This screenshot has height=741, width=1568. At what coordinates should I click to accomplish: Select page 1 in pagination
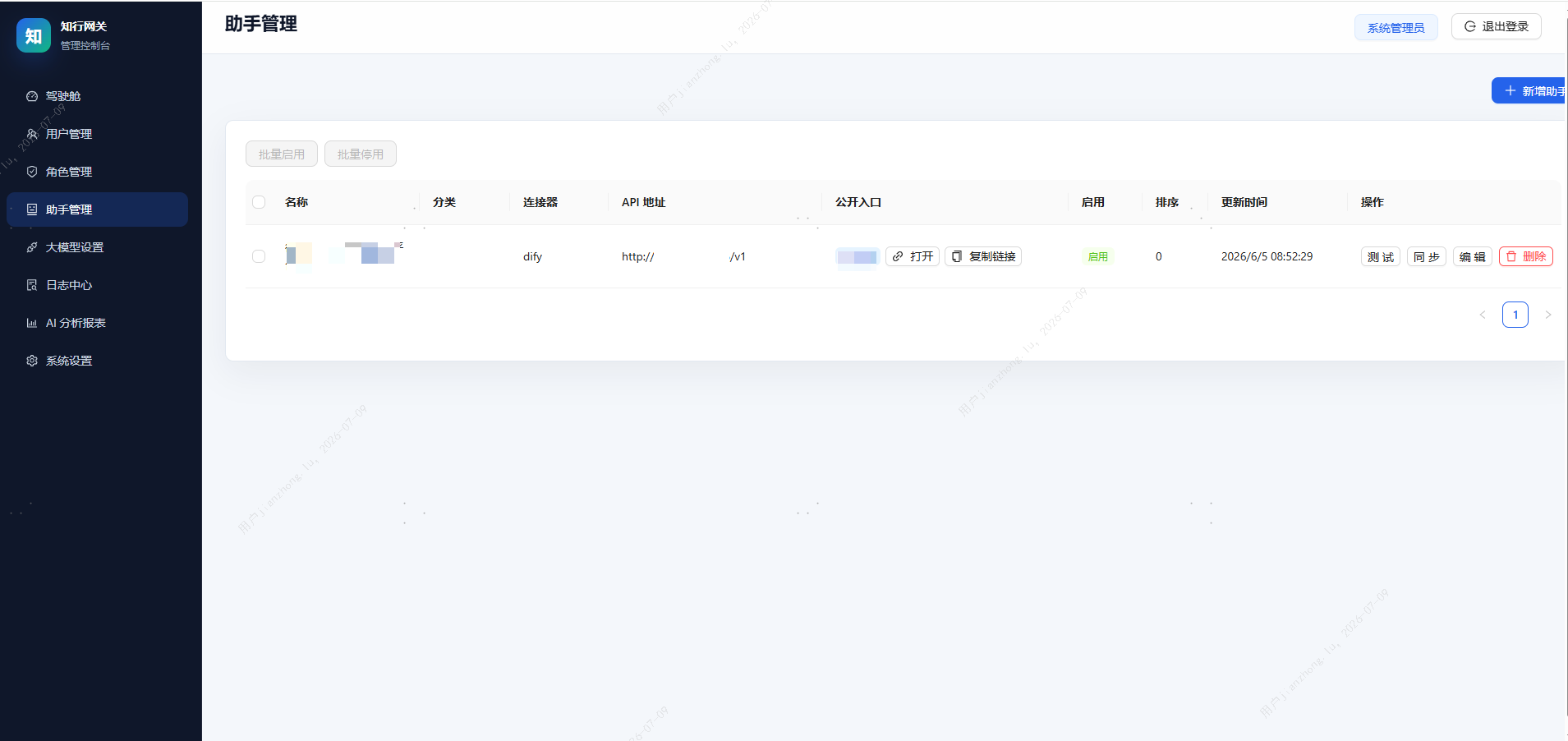[x=1515, y=315]
